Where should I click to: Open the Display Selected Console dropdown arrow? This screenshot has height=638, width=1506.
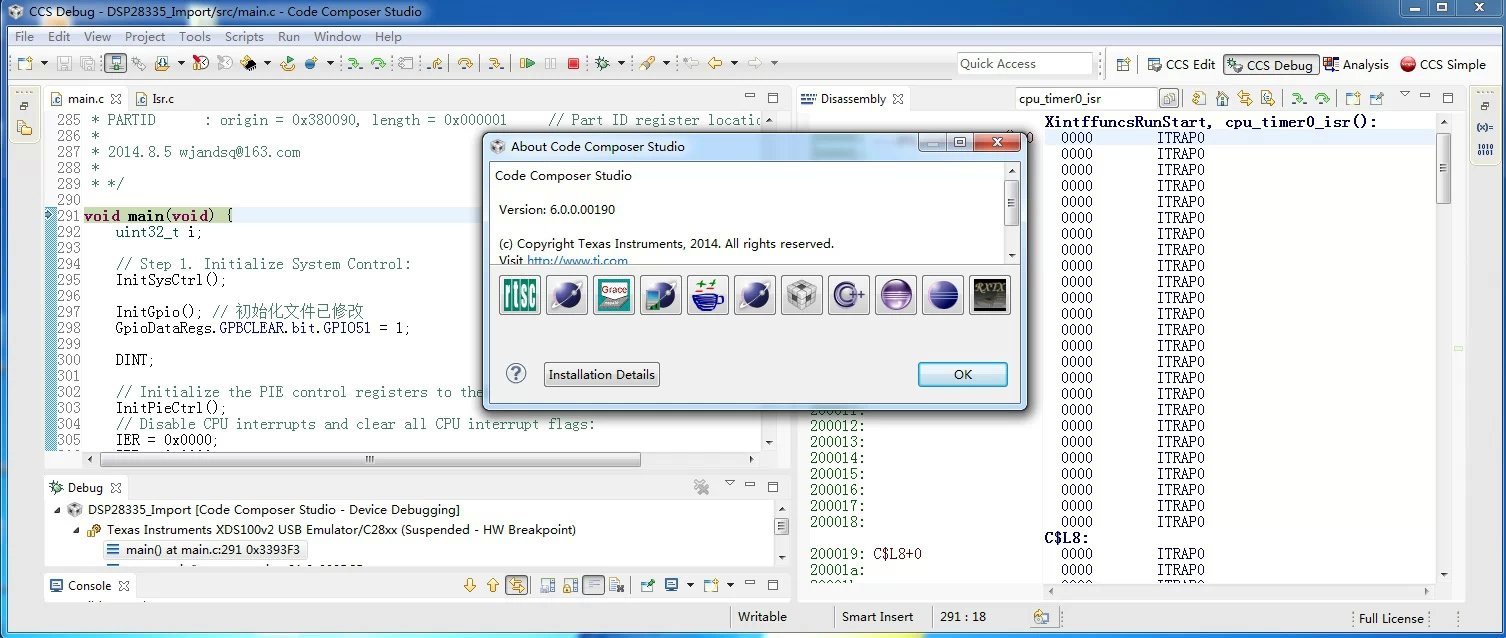[x=688, y=585]
